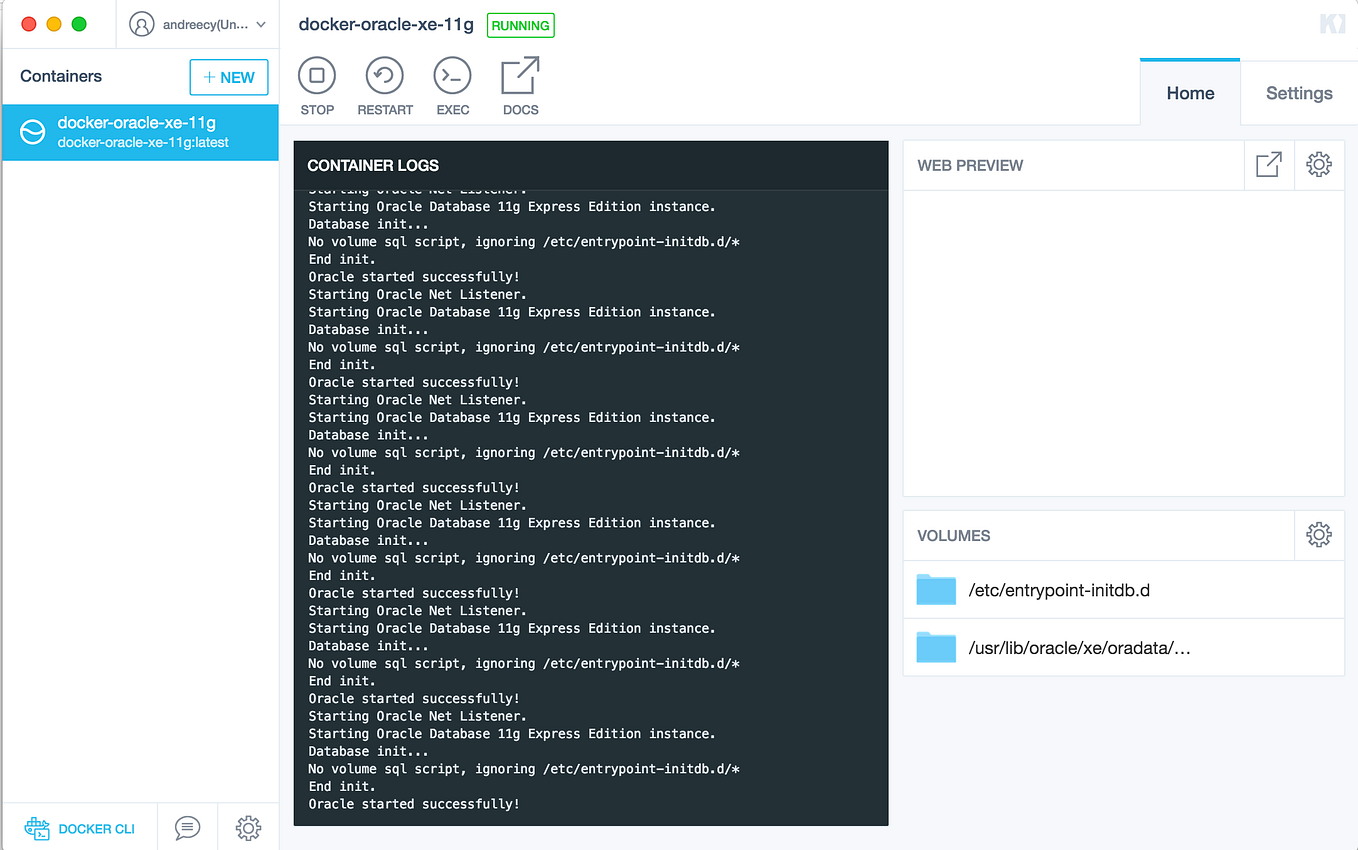Open the Volumes settings gear
This screenshot has height=850, width=1358.
coord(1319,534)
